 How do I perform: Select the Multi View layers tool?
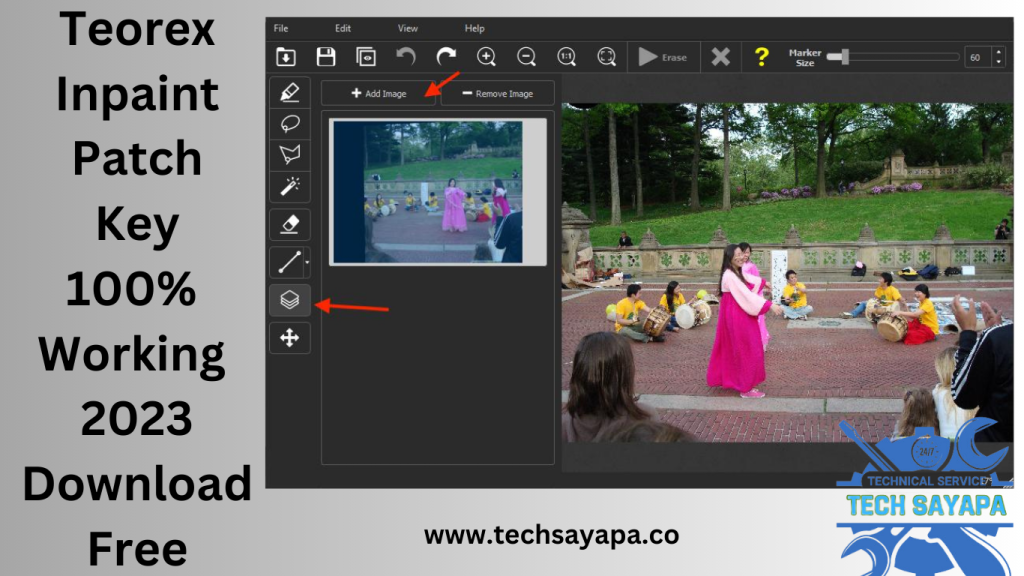tap(290, 300)
